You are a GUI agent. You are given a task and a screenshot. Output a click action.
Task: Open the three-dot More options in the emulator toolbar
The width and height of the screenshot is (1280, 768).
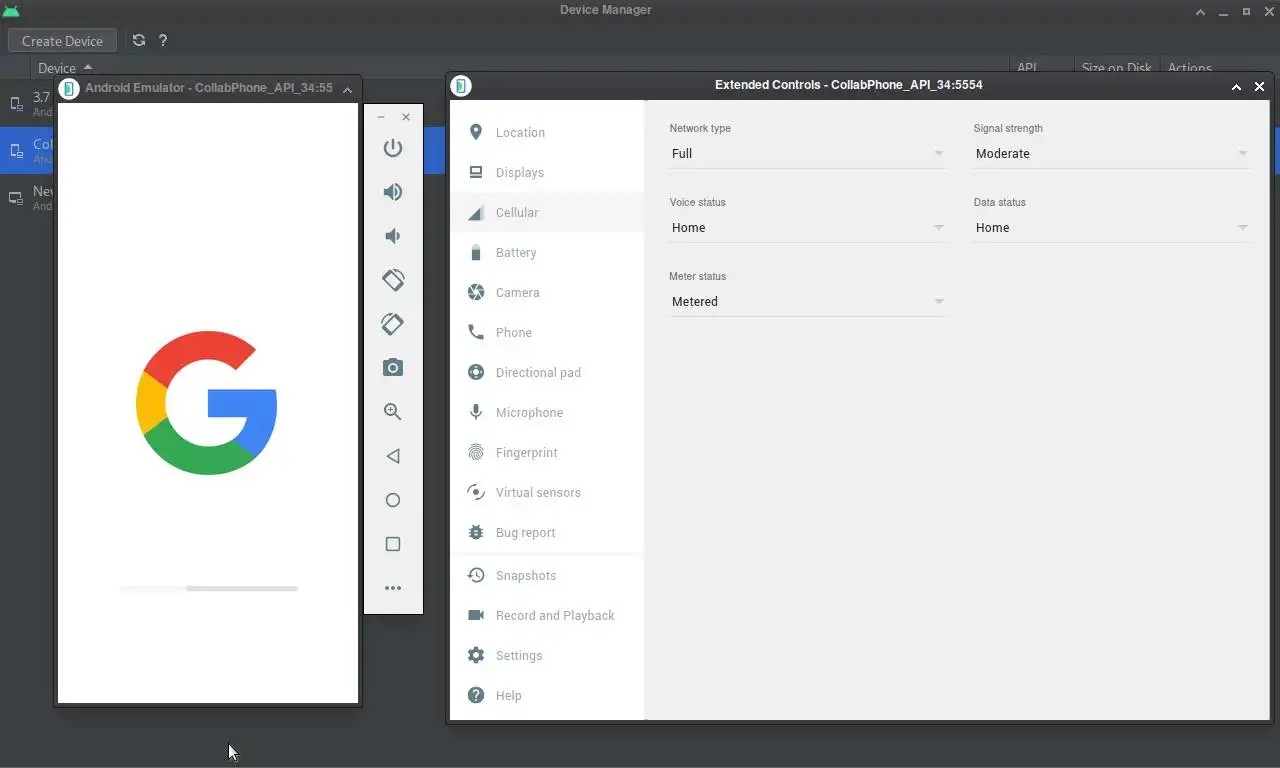click(393, 588)
